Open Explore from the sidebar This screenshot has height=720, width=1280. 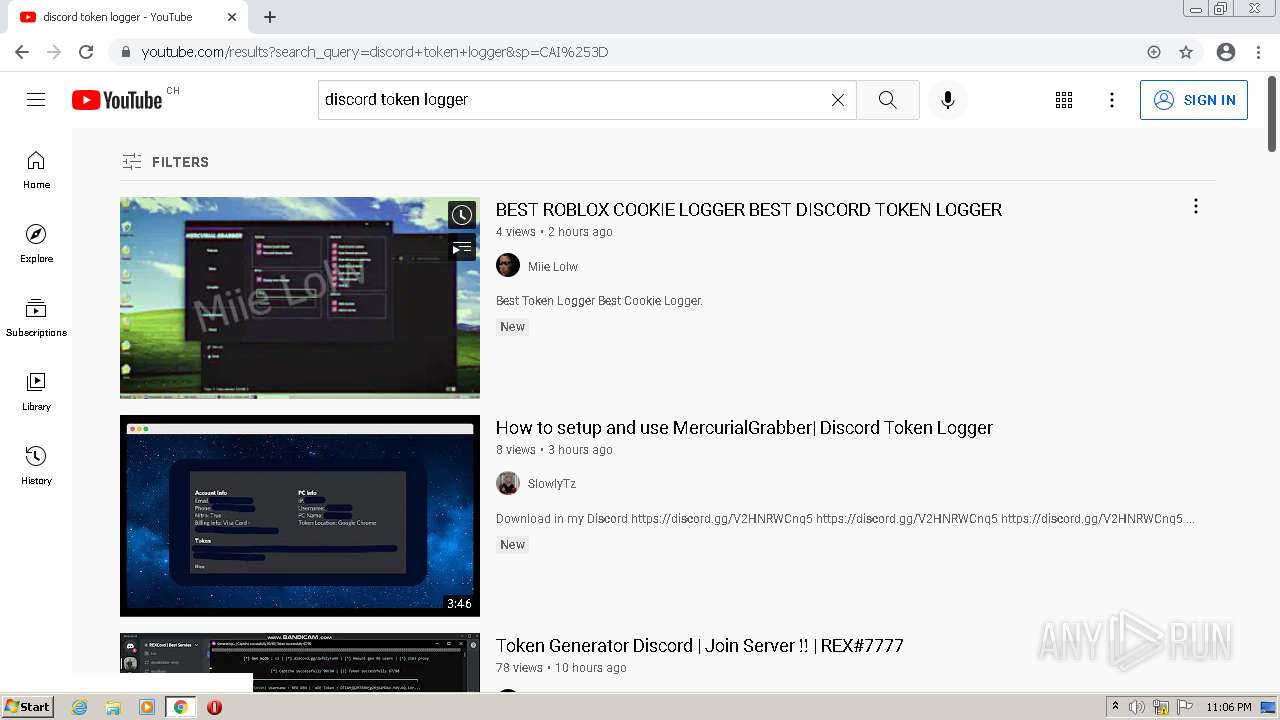click(x=36, y=244)
